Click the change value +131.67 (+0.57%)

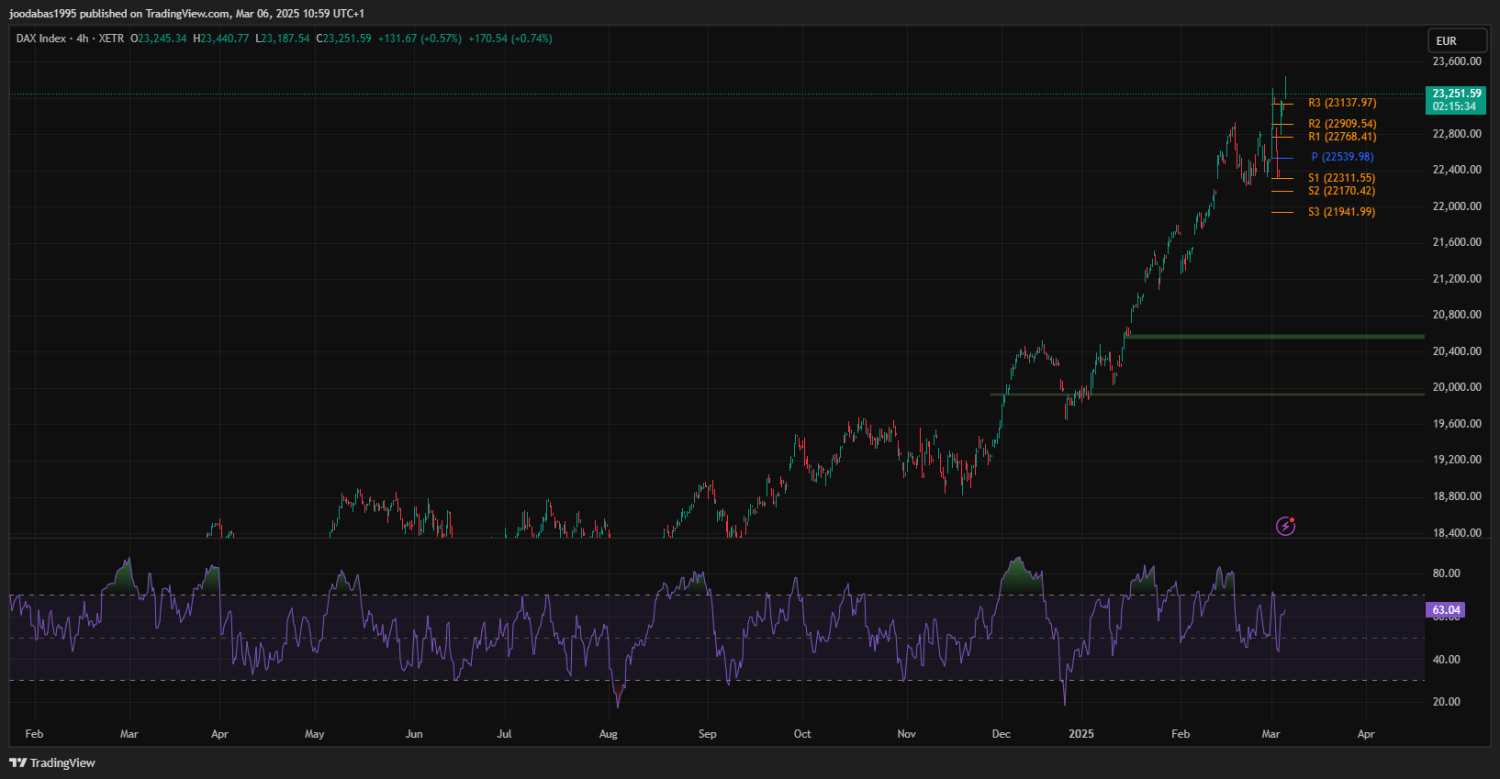pyautogui.click(x=420, y=38)
